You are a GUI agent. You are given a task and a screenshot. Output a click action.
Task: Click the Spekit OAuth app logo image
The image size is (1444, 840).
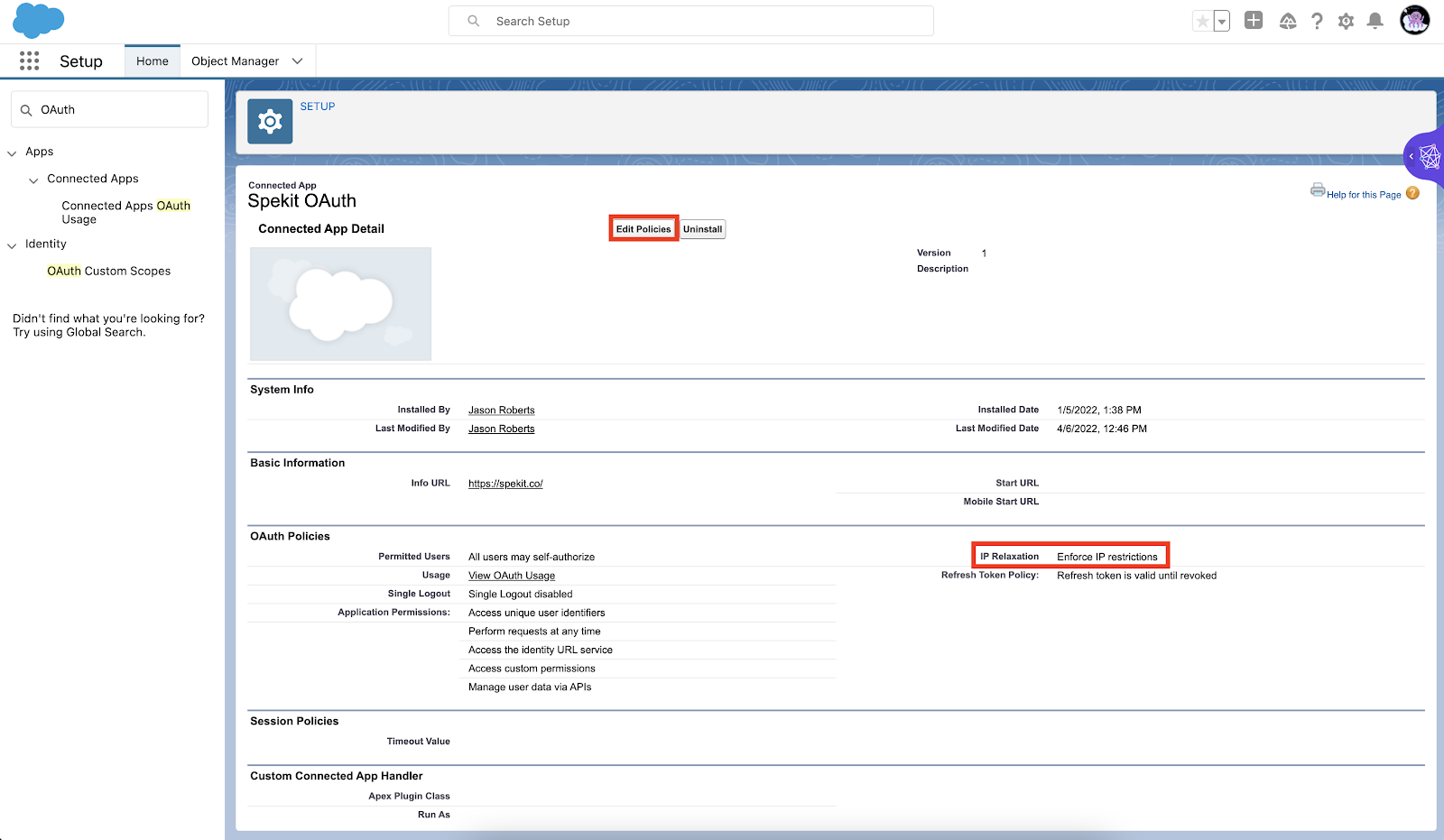point(340,304)
